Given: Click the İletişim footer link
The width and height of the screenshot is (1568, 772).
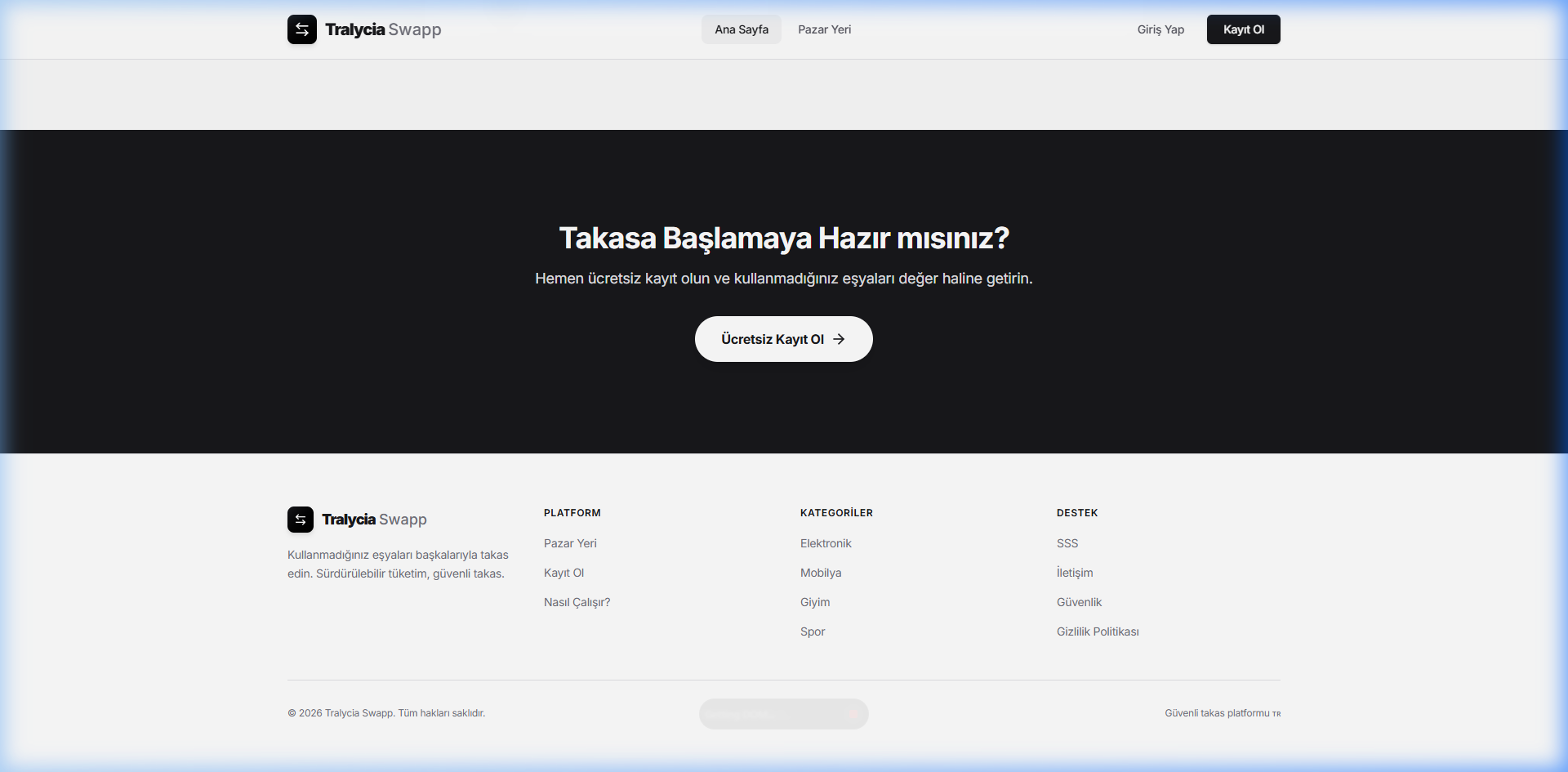Looking at the screenshot, I should (x=1075, y=573).
